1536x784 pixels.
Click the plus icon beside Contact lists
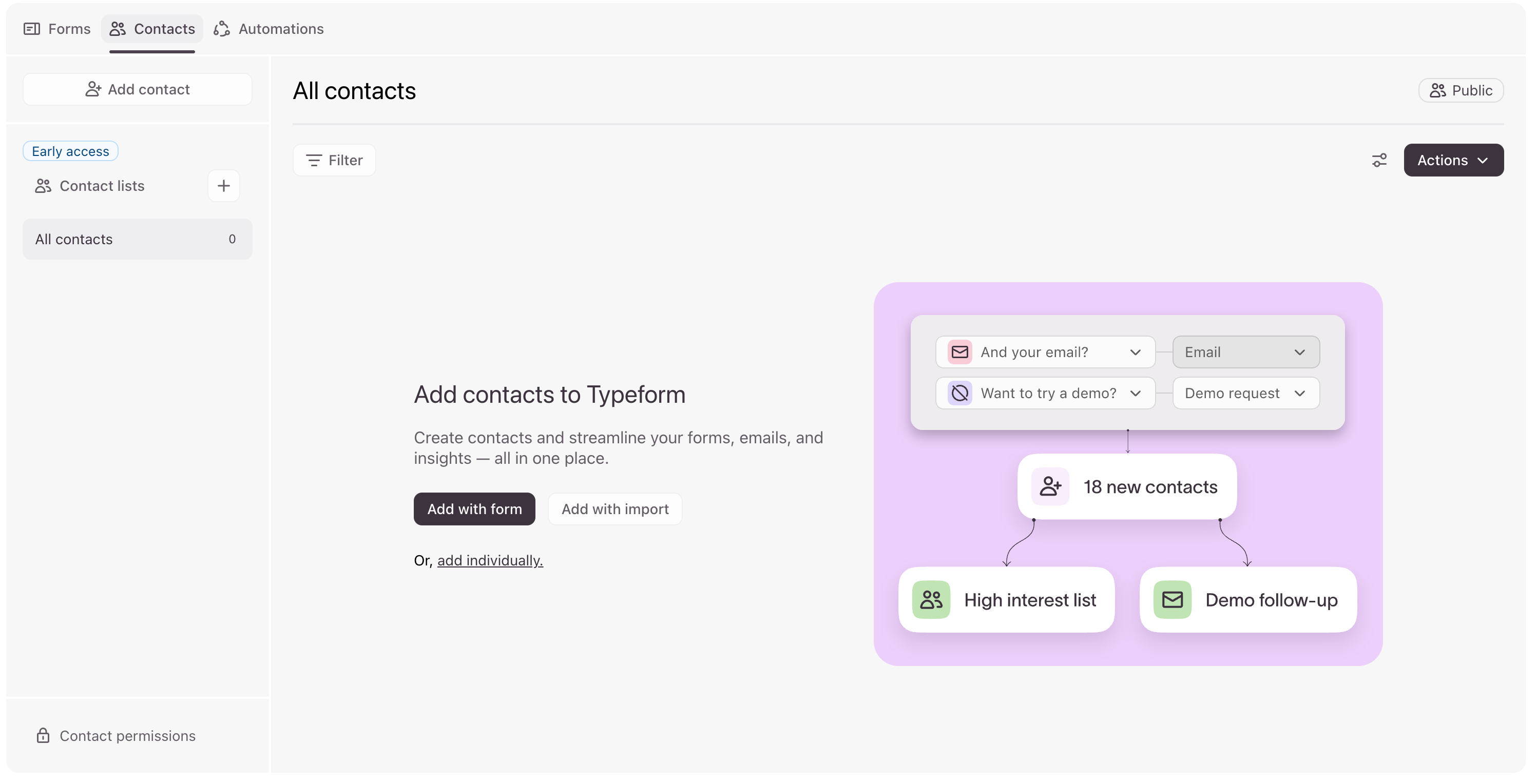(224, 186)
